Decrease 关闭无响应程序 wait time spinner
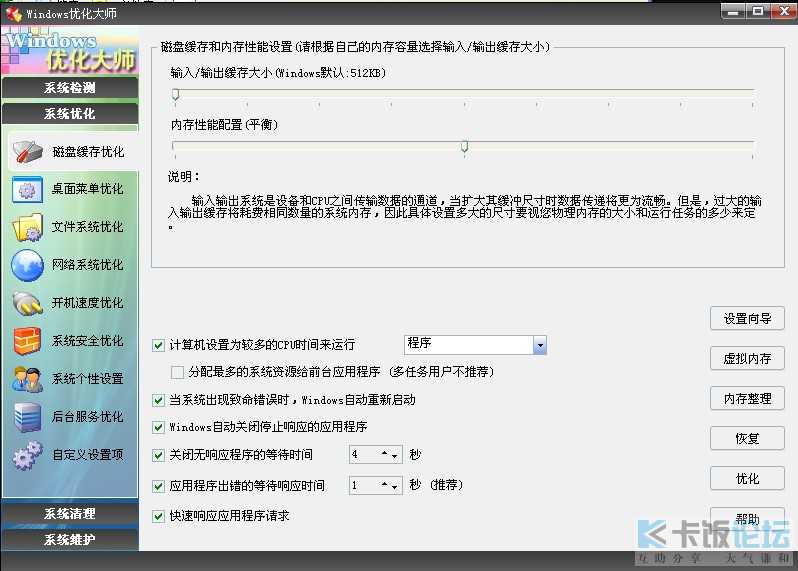The image size is (798, 571). (x=394, y=456)
